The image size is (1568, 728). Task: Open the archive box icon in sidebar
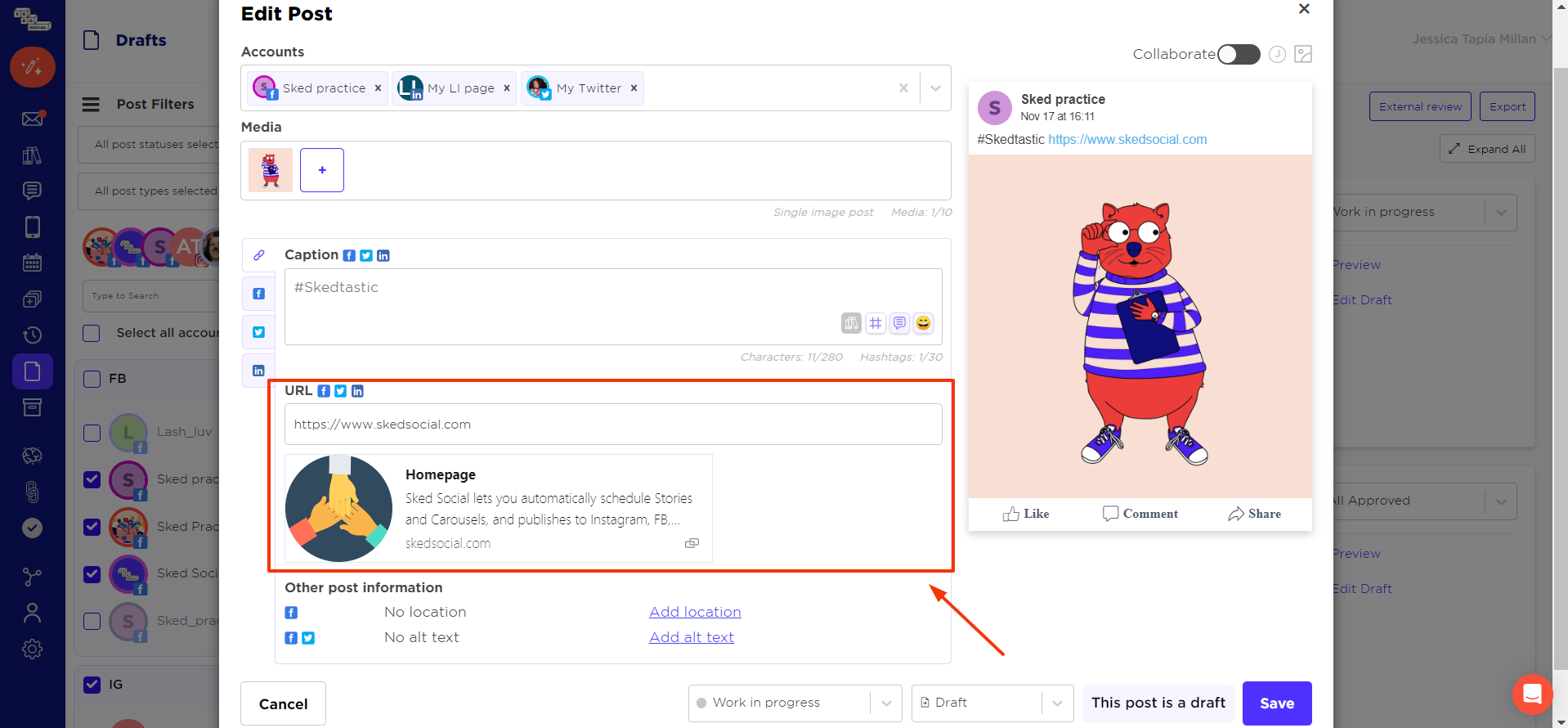coord(32,407)
